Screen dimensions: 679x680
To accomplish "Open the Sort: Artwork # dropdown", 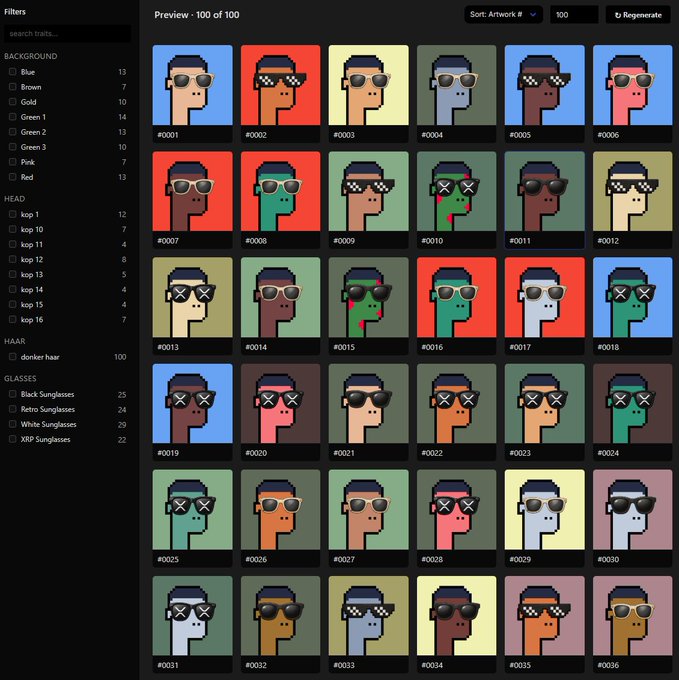I will (x=503, y=14).
